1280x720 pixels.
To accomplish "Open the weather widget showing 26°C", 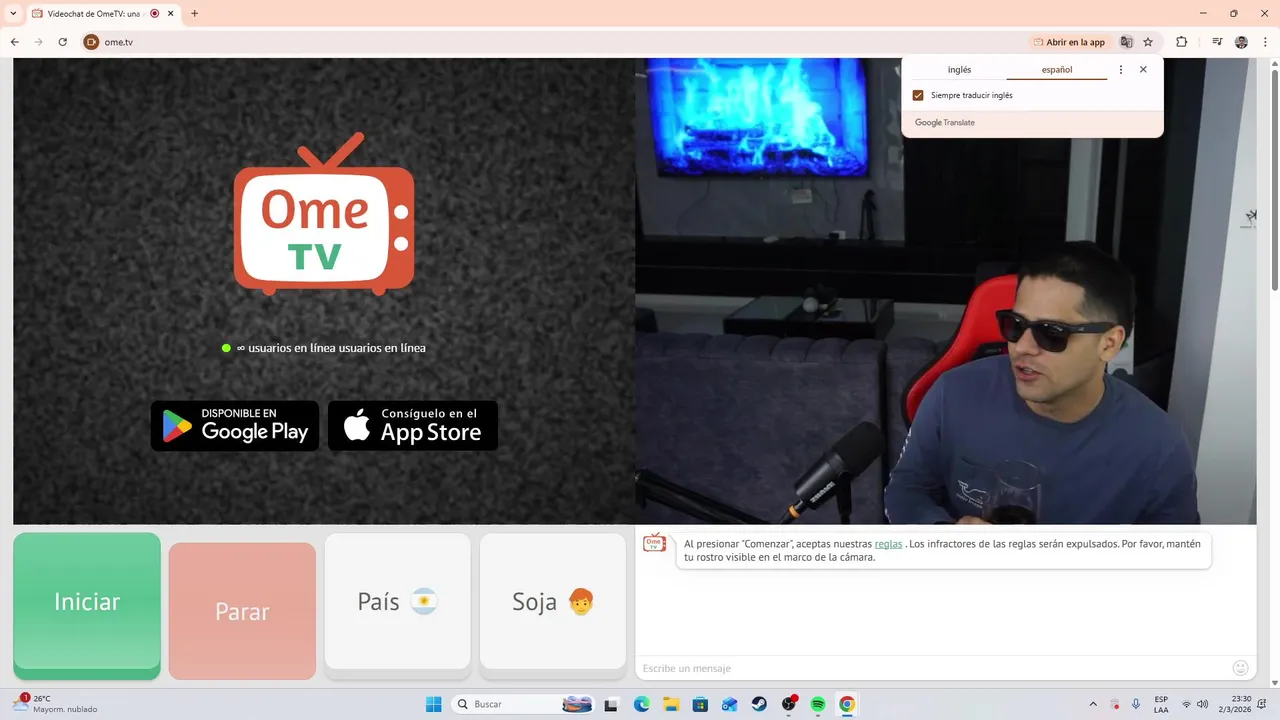I will (55, 704).
